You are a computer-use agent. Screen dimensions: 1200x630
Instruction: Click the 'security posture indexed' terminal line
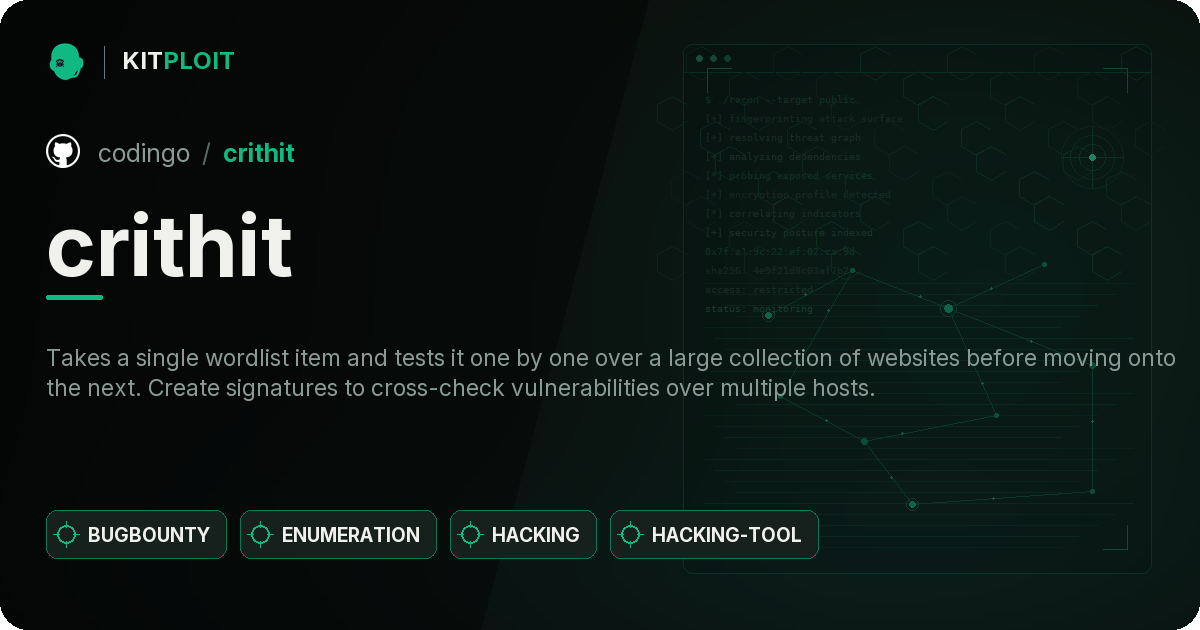(788, 233)
